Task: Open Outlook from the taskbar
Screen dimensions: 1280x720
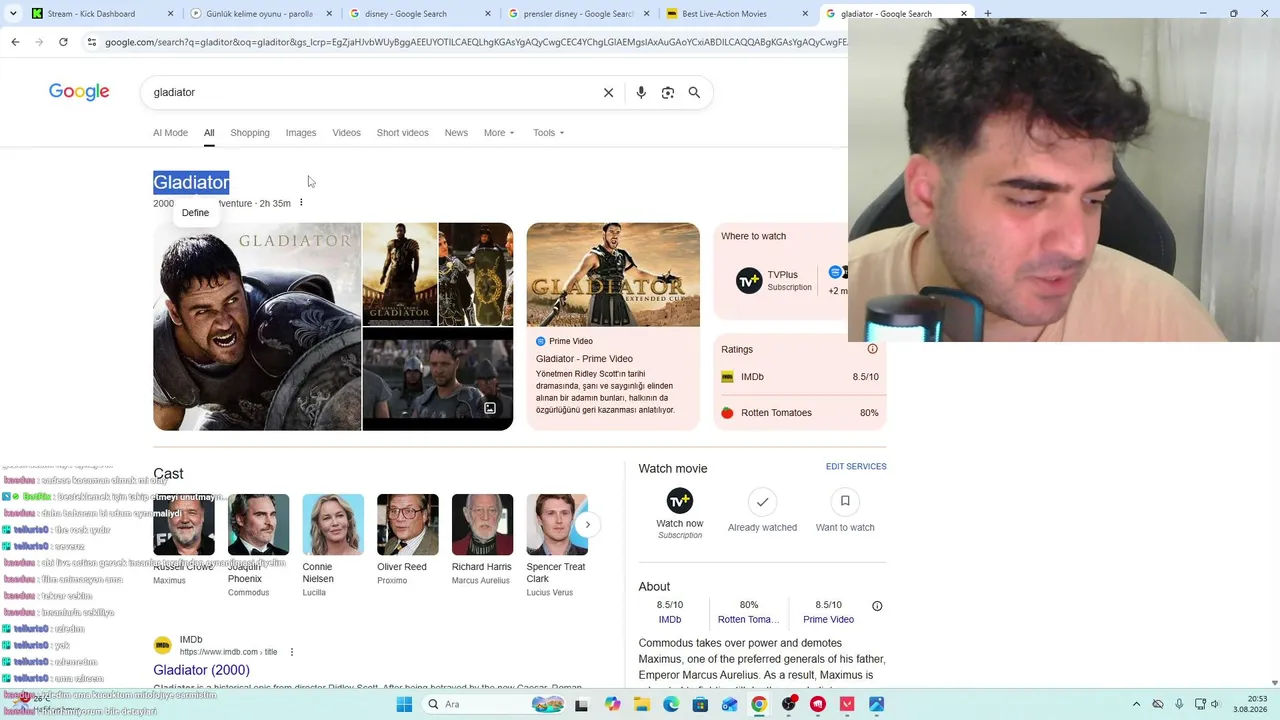Action: [730, 704]
